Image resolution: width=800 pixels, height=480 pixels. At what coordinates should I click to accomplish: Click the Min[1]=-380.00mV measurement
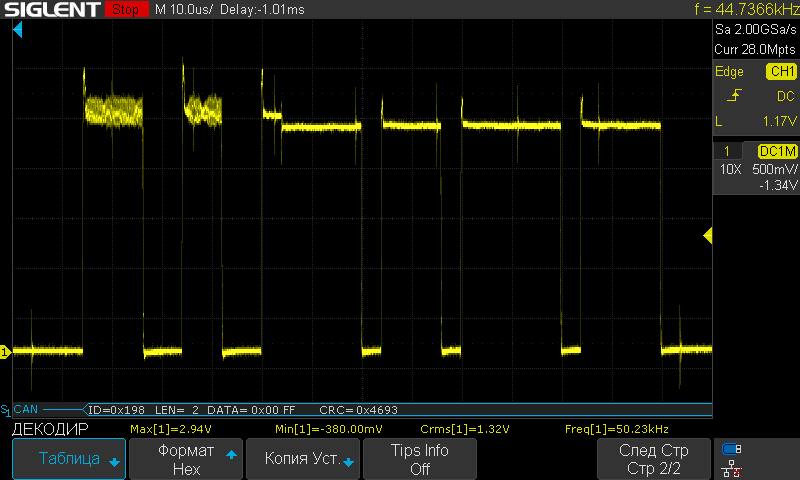[x=329, y=429]
